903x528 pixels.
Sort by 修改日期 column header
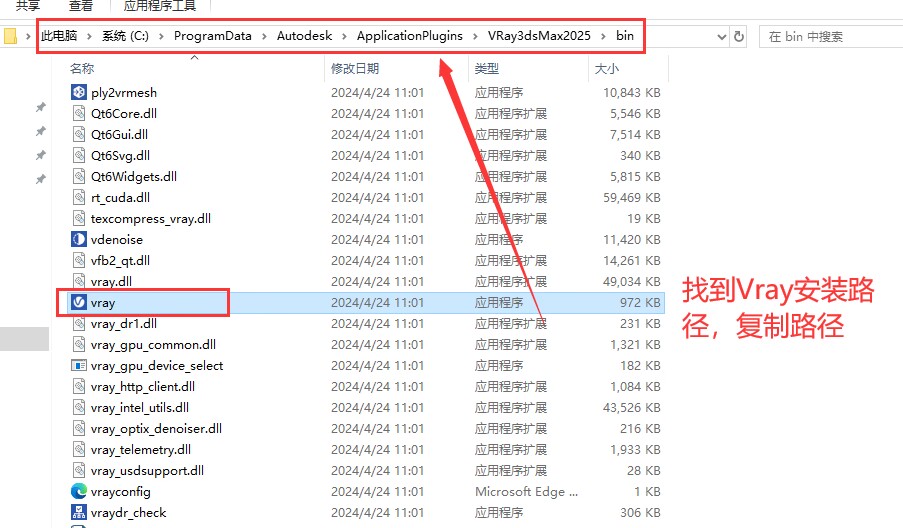(x=355, y=69)
